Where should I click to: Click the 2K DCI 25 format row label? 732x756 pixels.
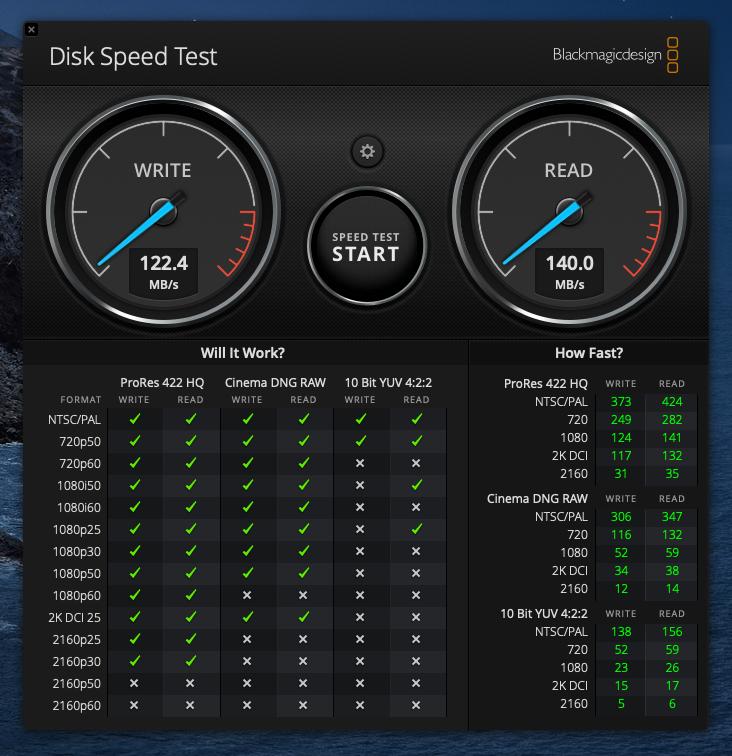point(74,618)
